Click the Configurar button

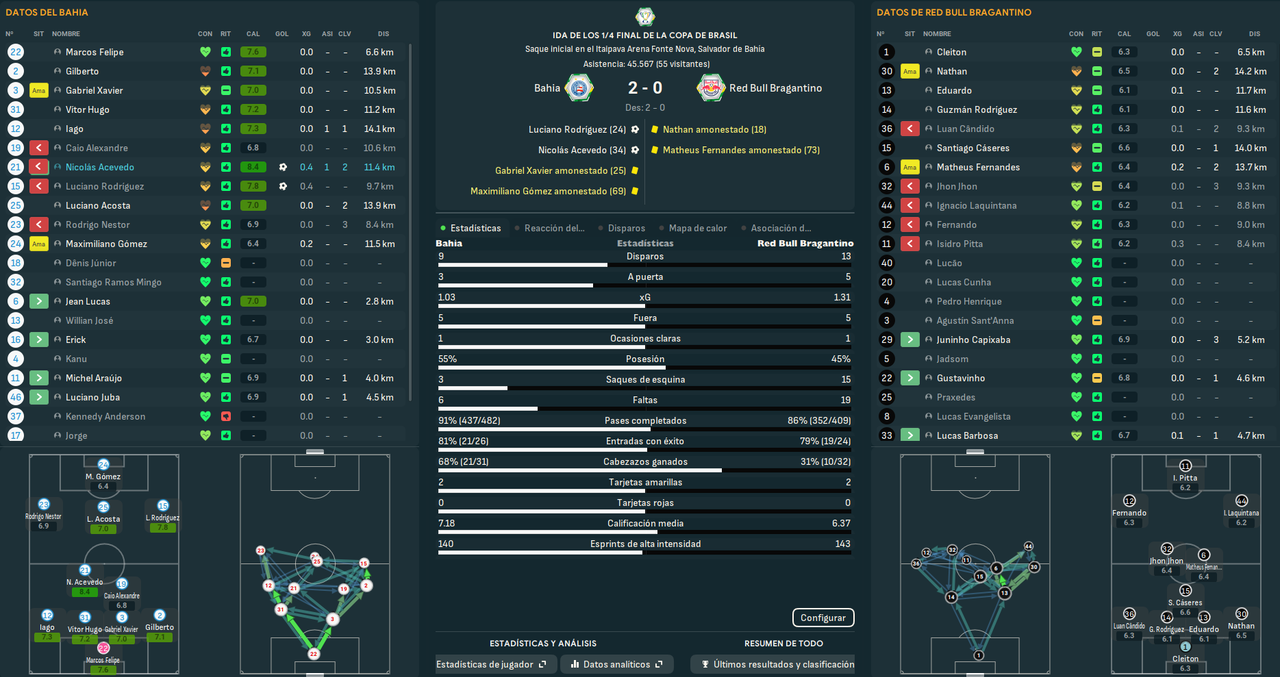point(824,618)
